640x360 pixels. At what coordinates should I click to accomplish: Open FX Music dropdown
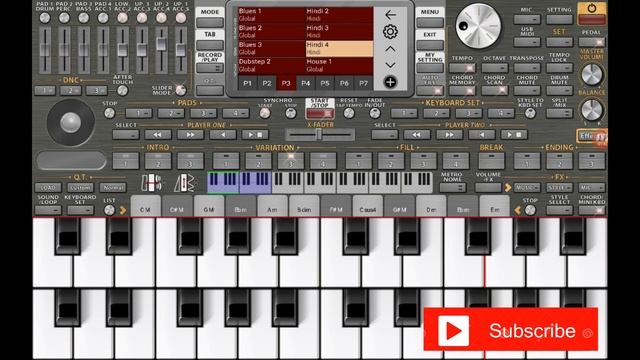527,187
